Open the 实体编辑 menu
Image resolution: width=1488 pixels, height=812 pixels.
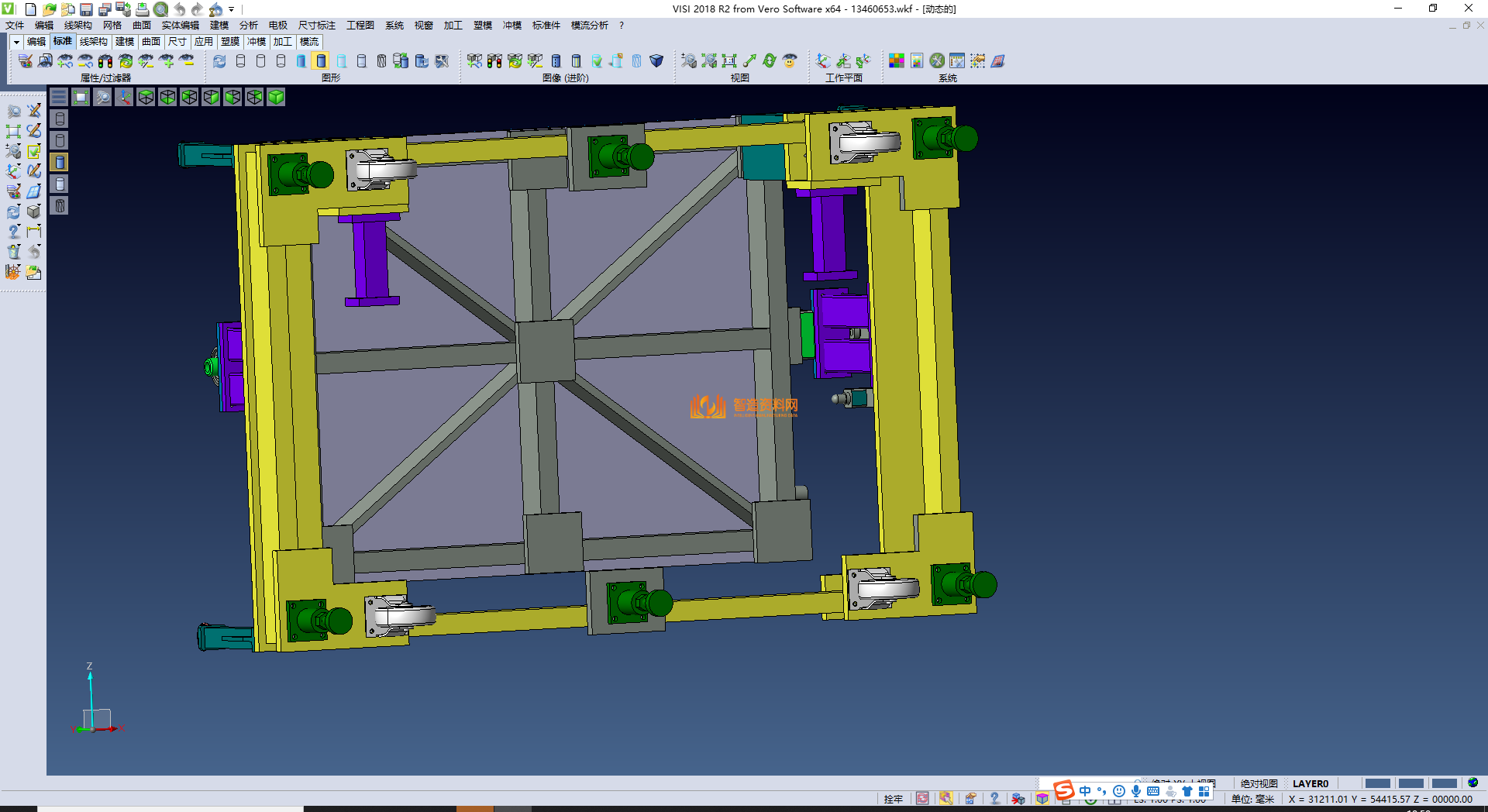click(x=180, y=26)
